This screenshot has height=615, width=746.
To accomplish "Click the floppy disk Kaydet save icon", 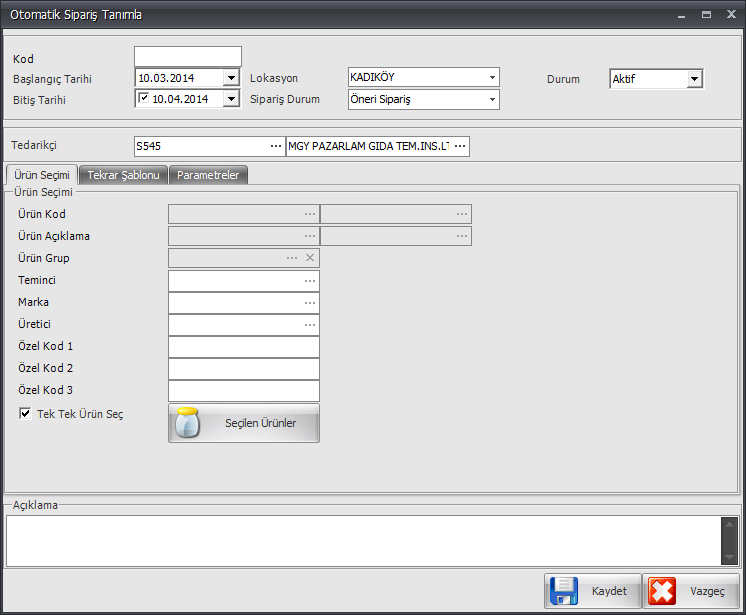I will pyautogui.click(x=565, y=591).
